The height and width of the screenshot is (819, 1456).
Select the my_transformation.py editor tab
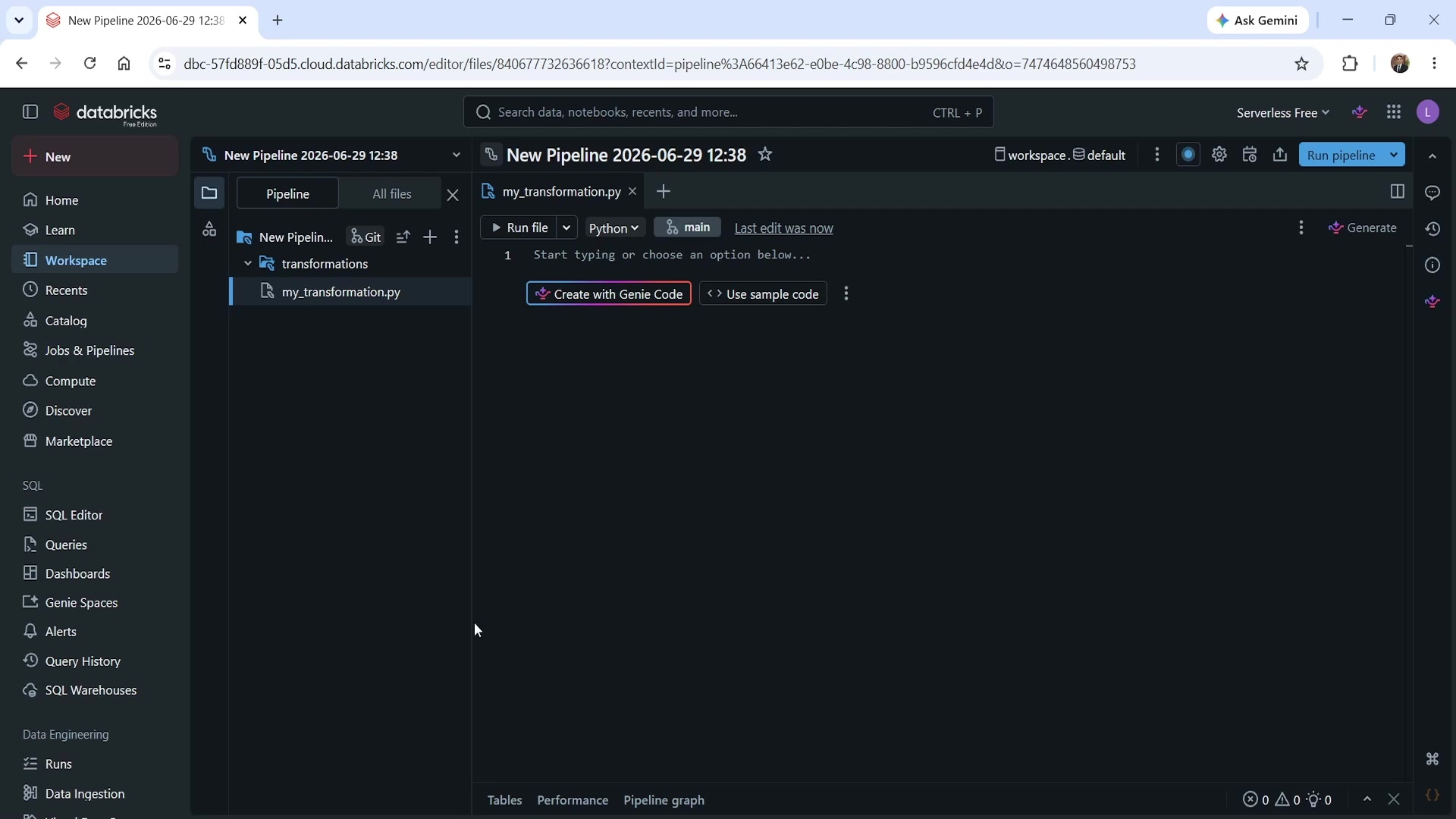[561, 192]
